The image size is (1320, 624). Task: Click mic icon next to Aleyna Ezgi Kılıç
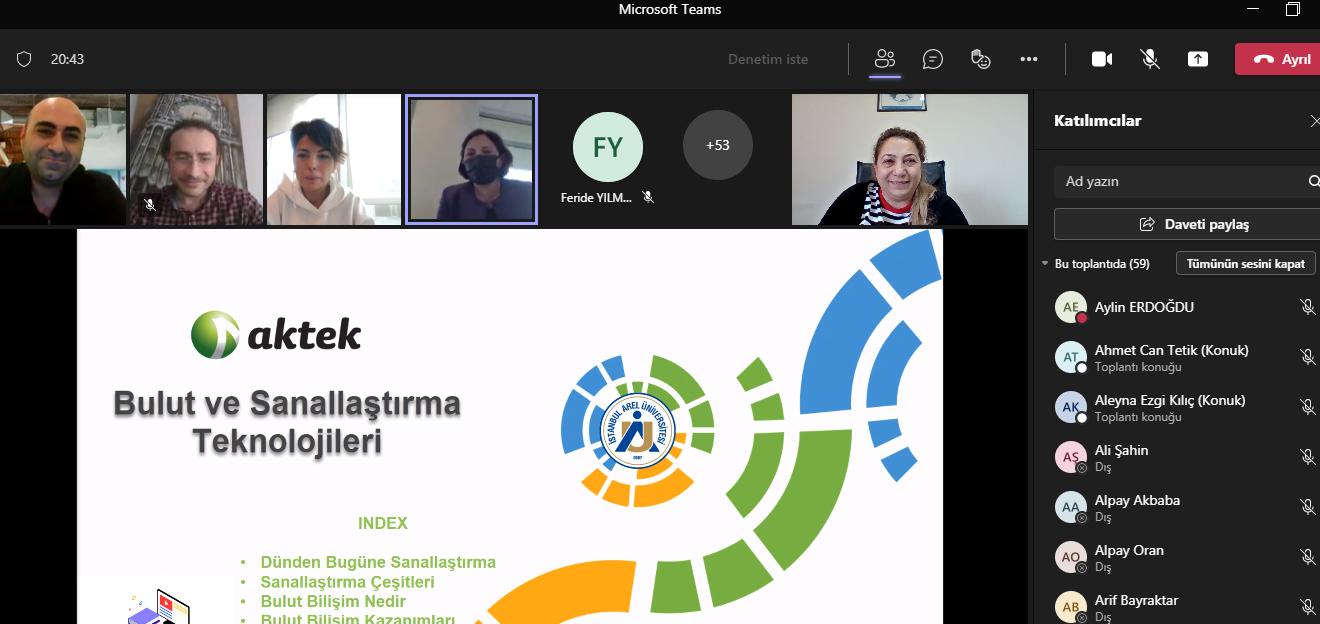pos(1307,407)
